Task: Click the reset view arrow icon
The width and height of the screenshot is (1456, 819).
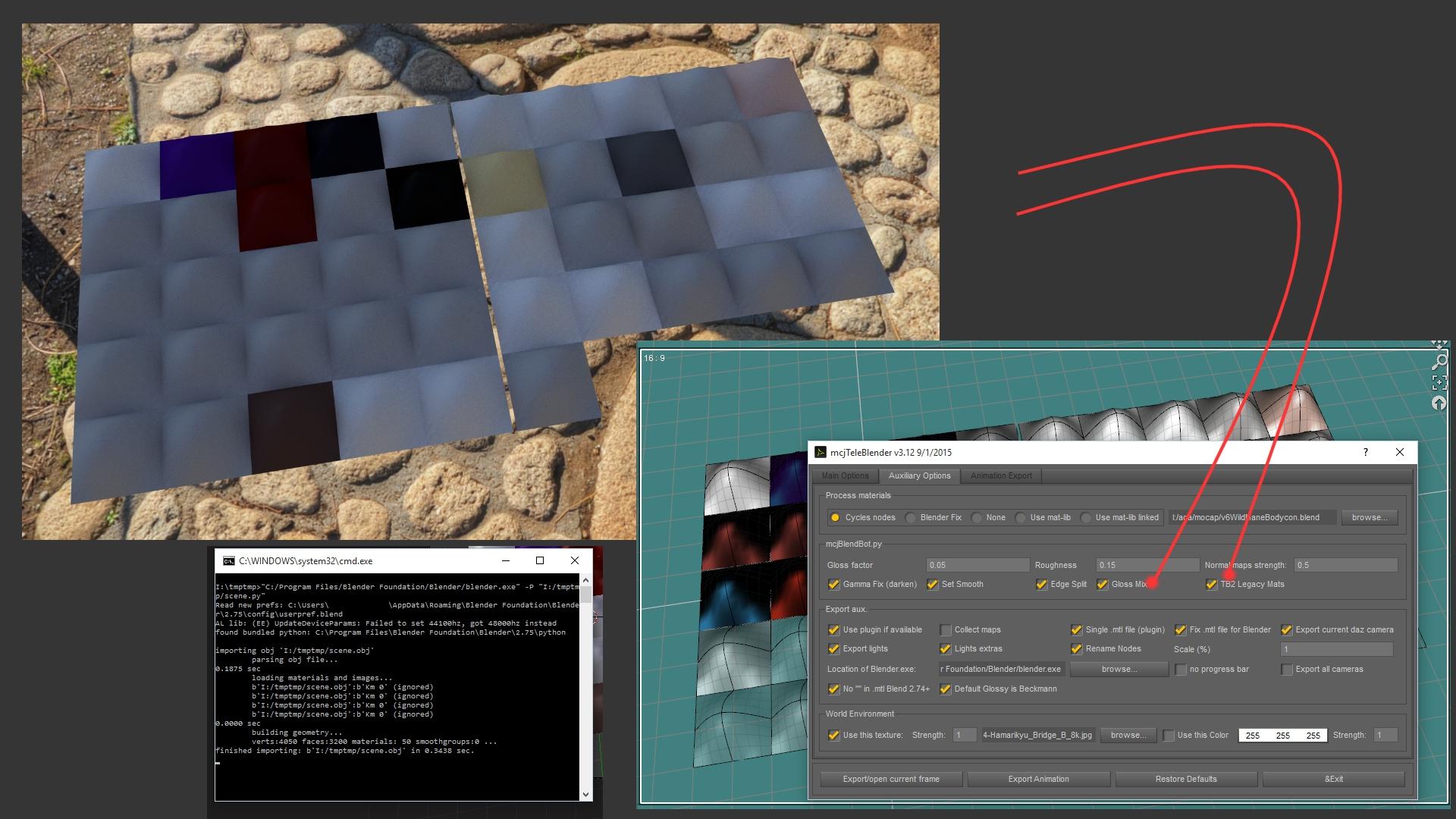Action: [1439, 403]
